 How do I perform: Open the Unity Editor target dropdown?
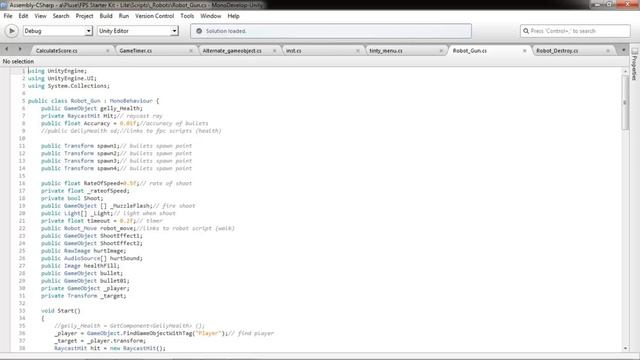138,31
